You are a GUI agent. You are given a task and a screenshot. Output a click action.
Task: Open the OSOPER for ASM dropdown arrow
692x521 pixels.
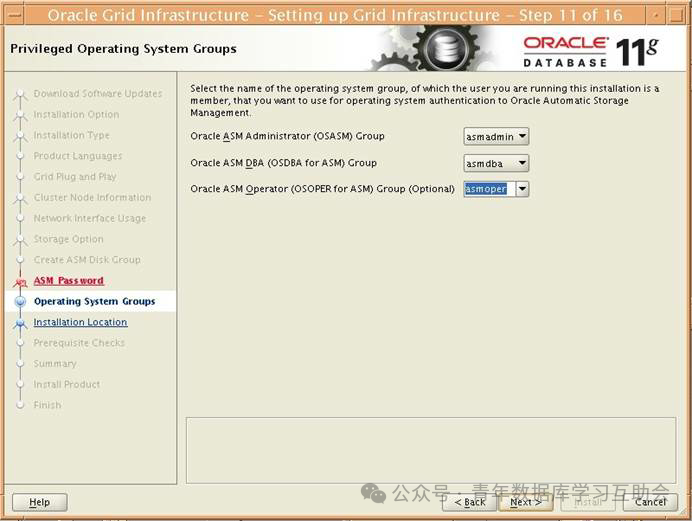click(x=522, y=189)
